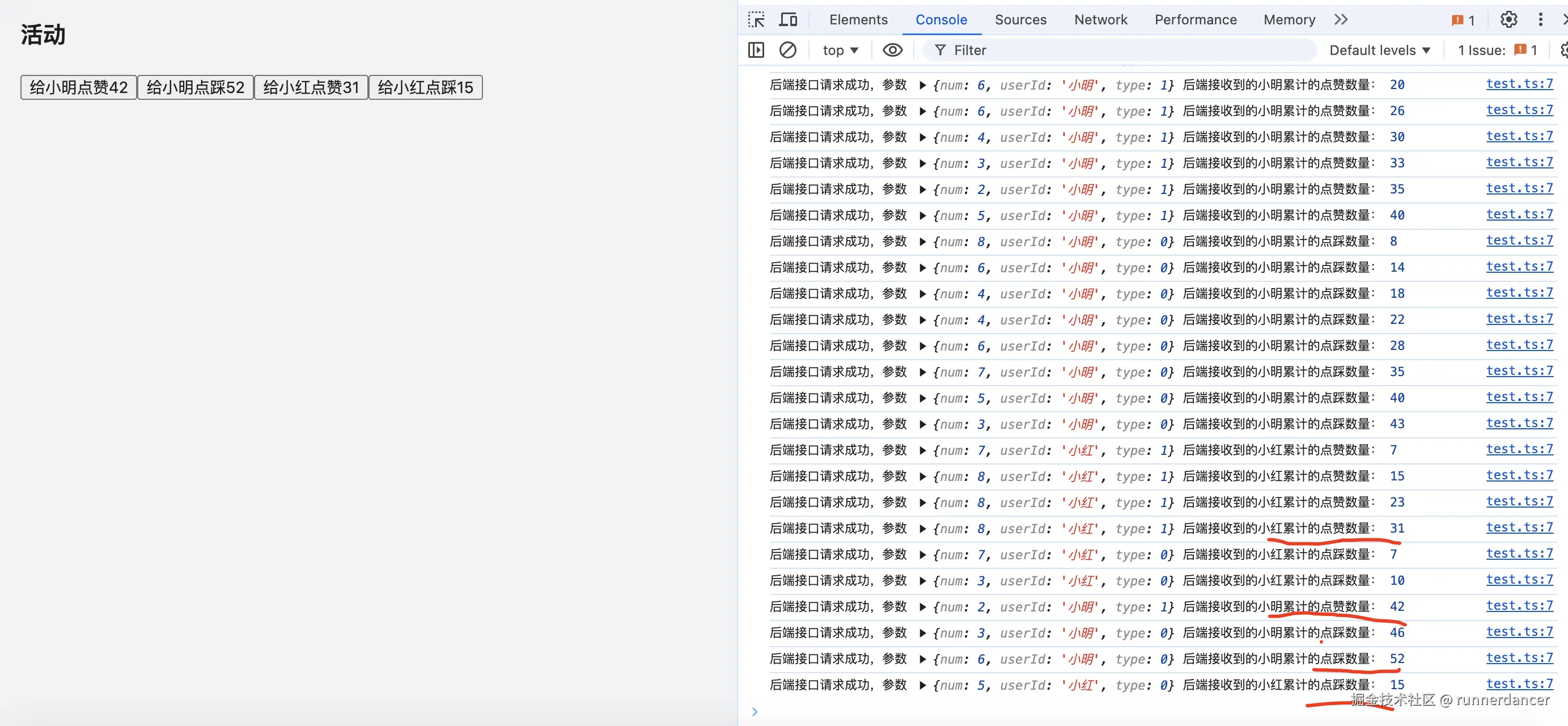Toggle live expression eye icon
Viewport: 1568px width, 726px height.
coord(892,50)
